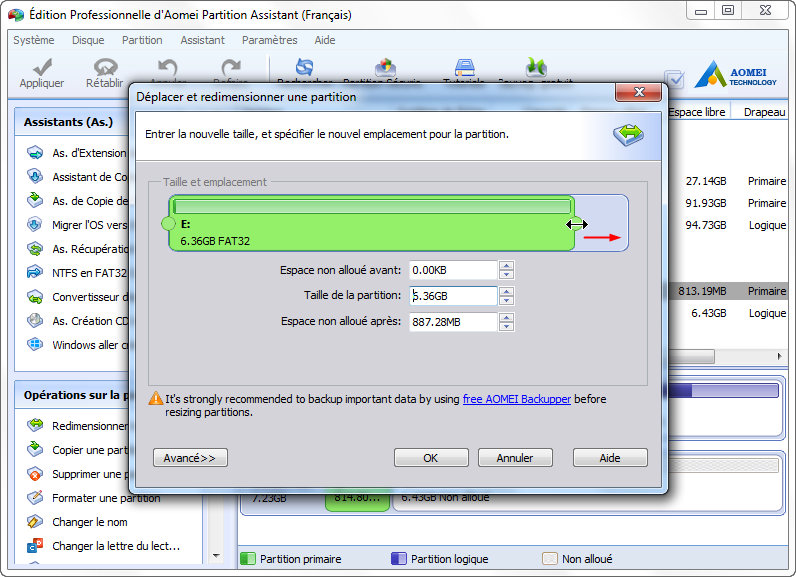Close the resize partition dialog
Image resolution: width=796 pixels, height=577 pixels.
click(x=639, y=92)
